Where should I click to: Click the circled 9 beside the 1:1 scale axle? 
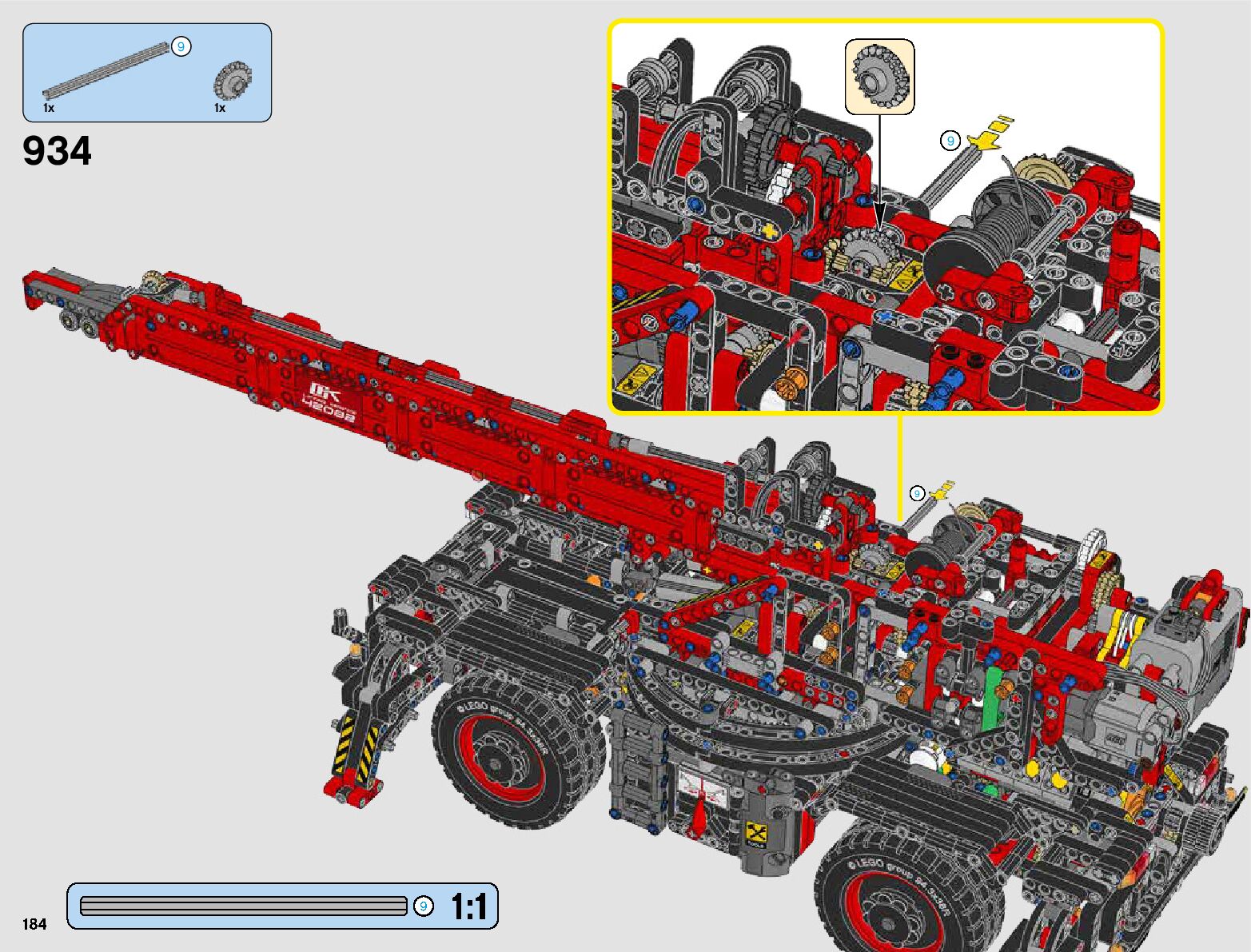point(423,906)
